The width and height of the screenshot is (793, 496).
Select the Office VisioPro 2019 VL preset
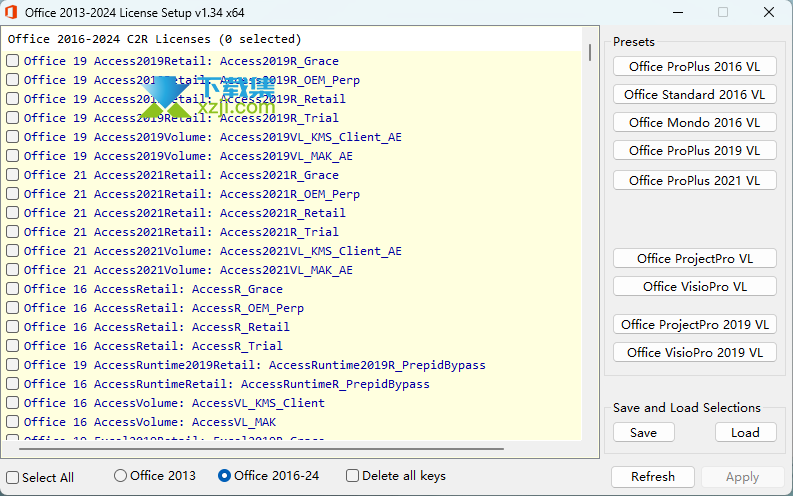click(694, 352)
